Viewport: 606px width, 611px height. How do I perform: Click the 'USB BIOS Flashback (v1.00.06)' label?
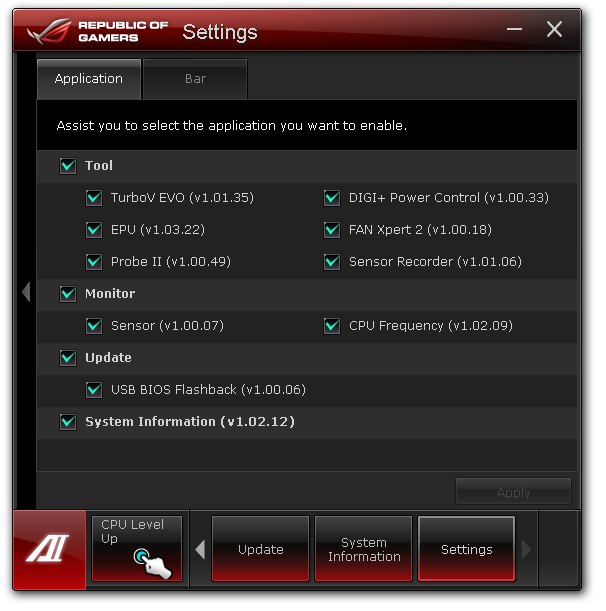pos(208,390)
